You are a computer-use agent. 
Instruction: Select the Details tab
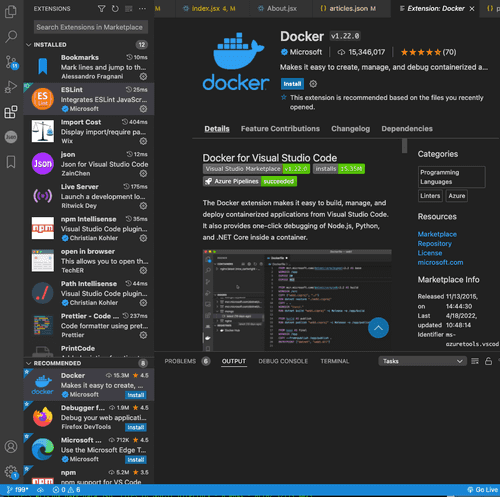[x=217, y=129]
